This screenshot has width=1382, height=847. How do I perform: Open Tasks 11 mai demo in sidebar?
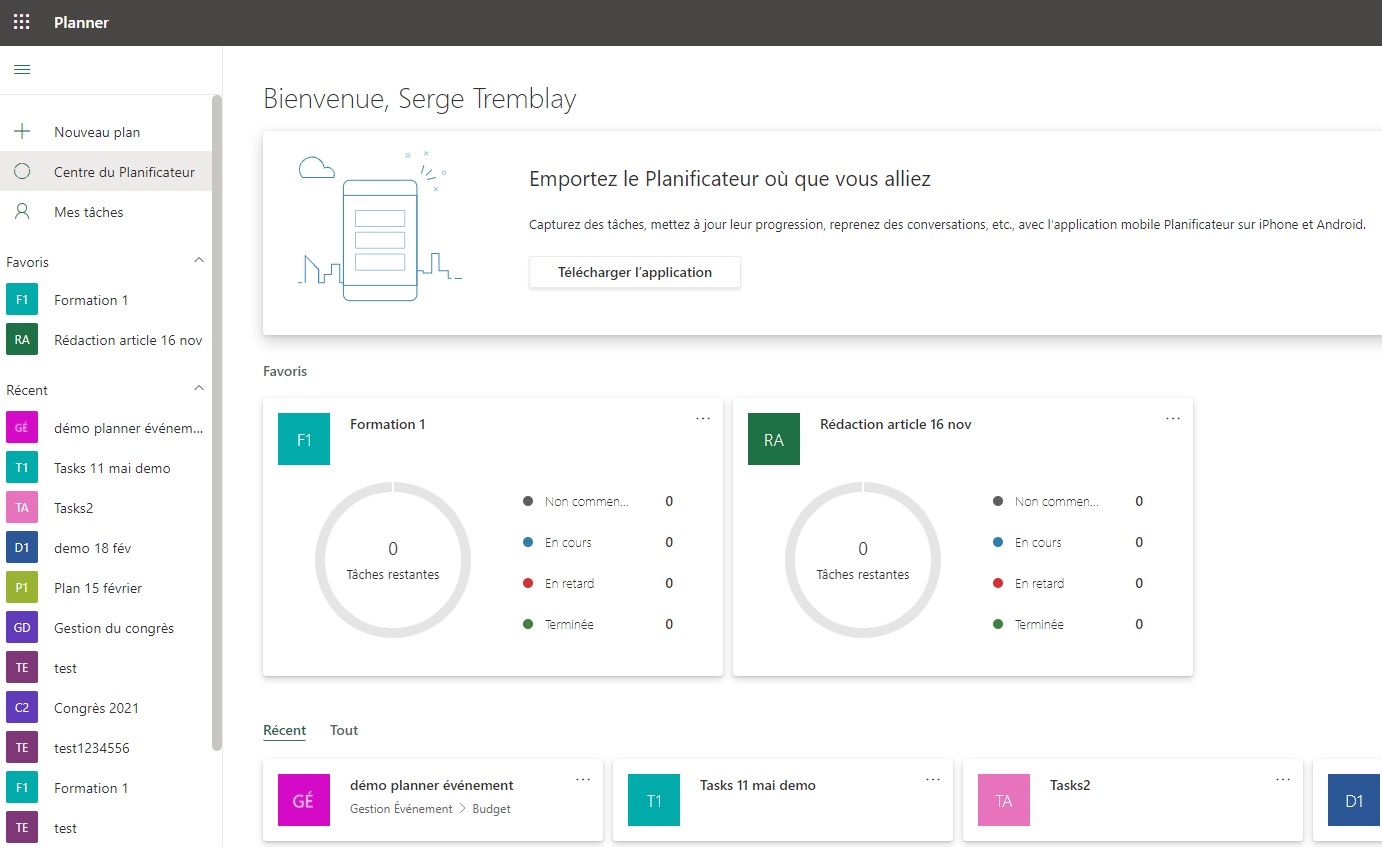click(x=106, y=468)
